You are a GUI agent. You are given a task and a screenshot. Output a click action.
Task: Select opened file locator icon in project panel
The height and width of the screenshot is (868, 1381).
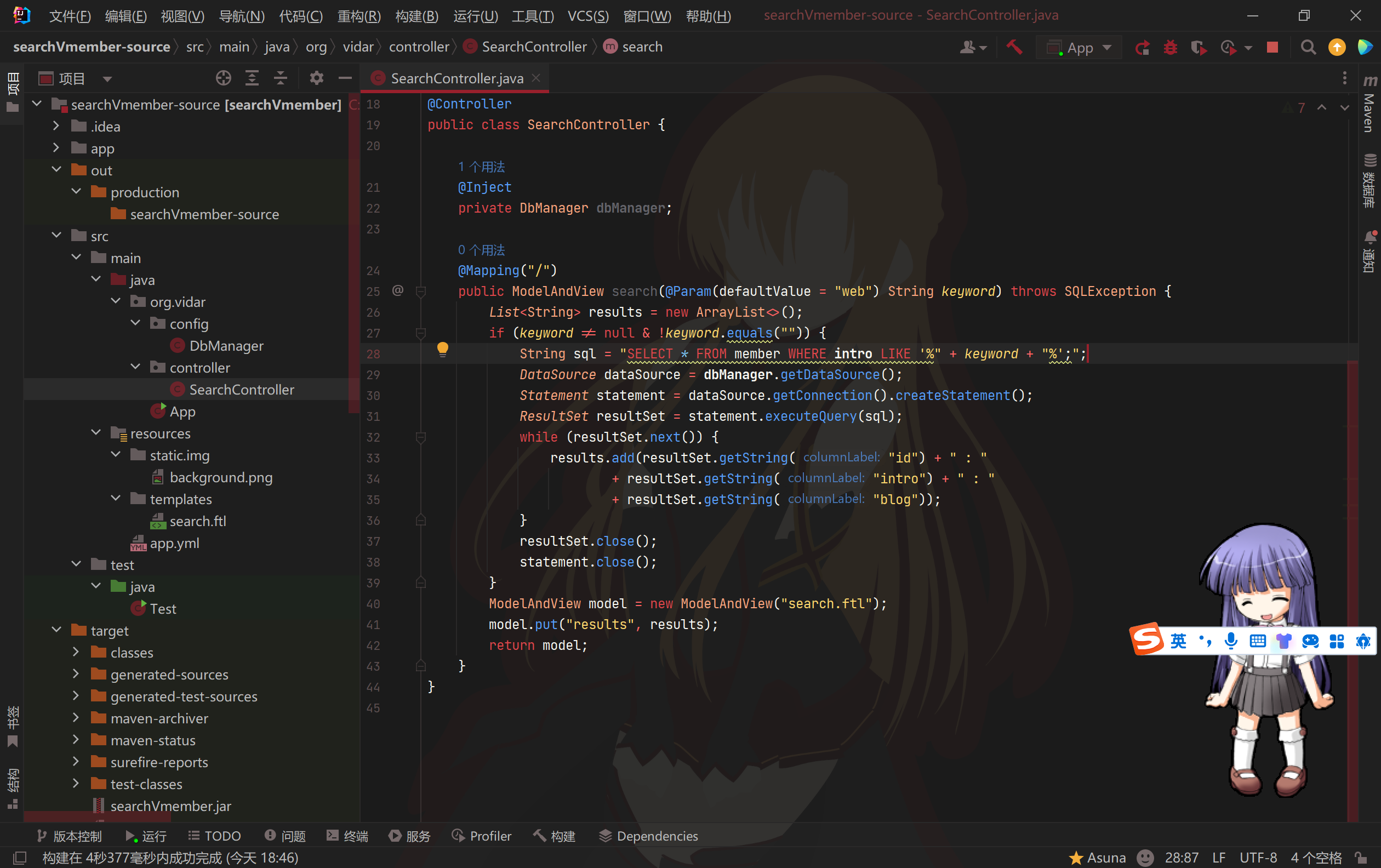tap(223, 78)
